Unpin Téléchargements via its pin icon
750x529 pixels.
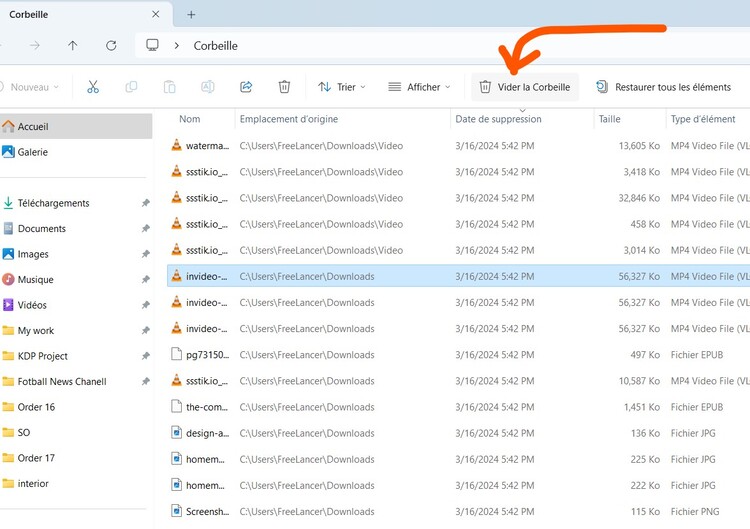pos(145,203)
